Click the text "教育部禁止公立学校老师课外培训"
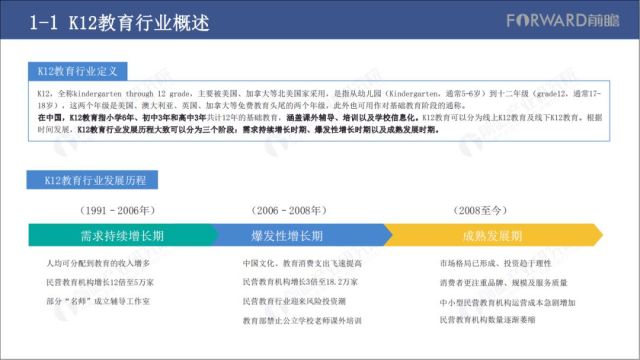 tap(302, 320)
